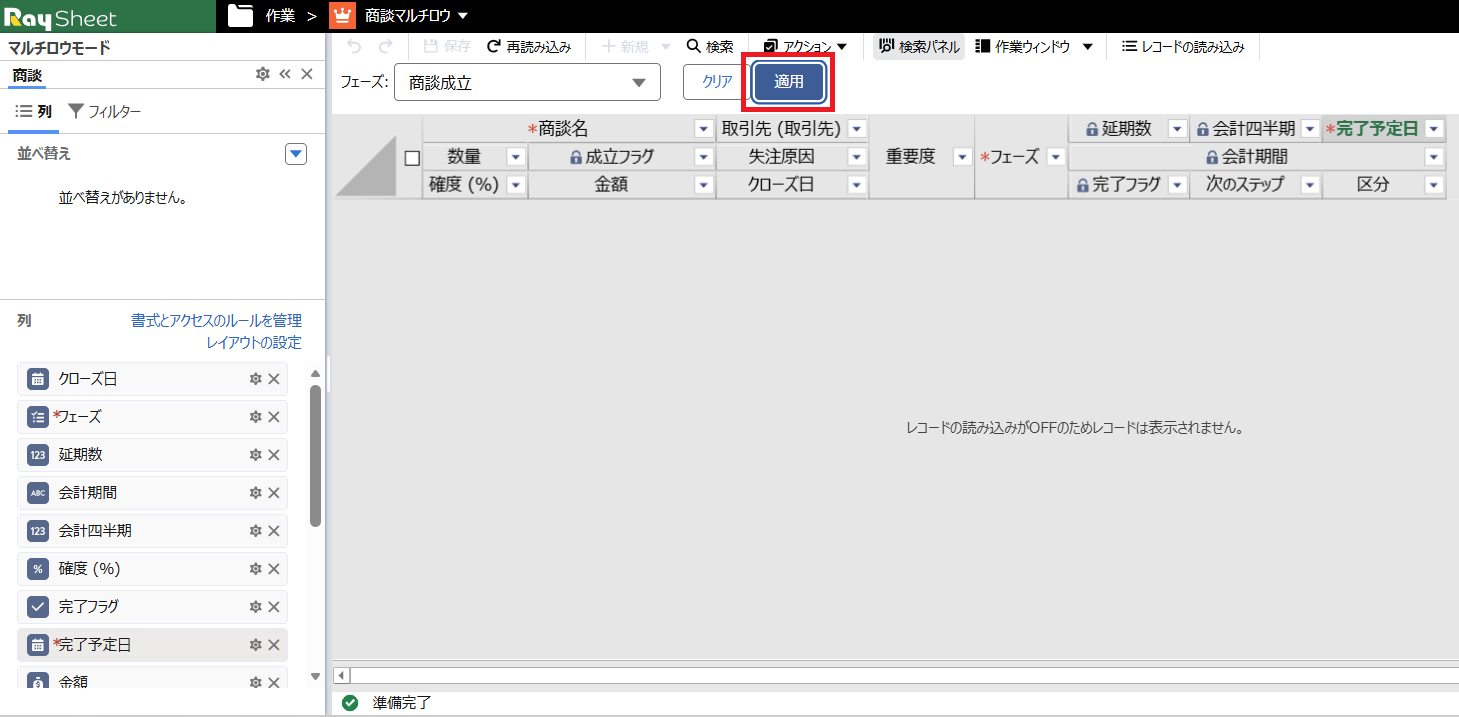The image size is (1459, 717).
Task: Toggle レコードの読み込み on or off
Action: tap(1183, 47)
